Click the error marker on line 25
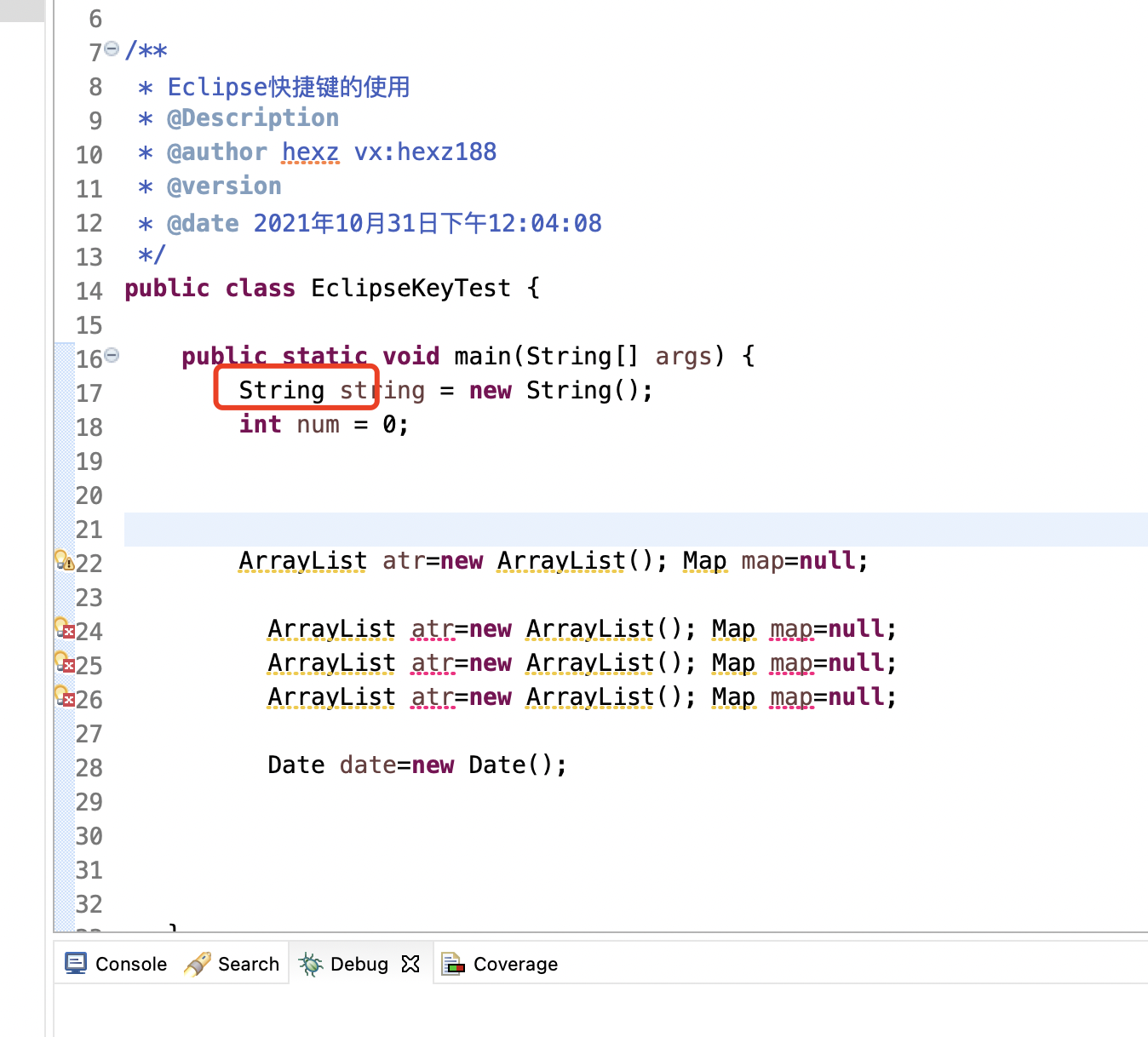 (64, 663)
